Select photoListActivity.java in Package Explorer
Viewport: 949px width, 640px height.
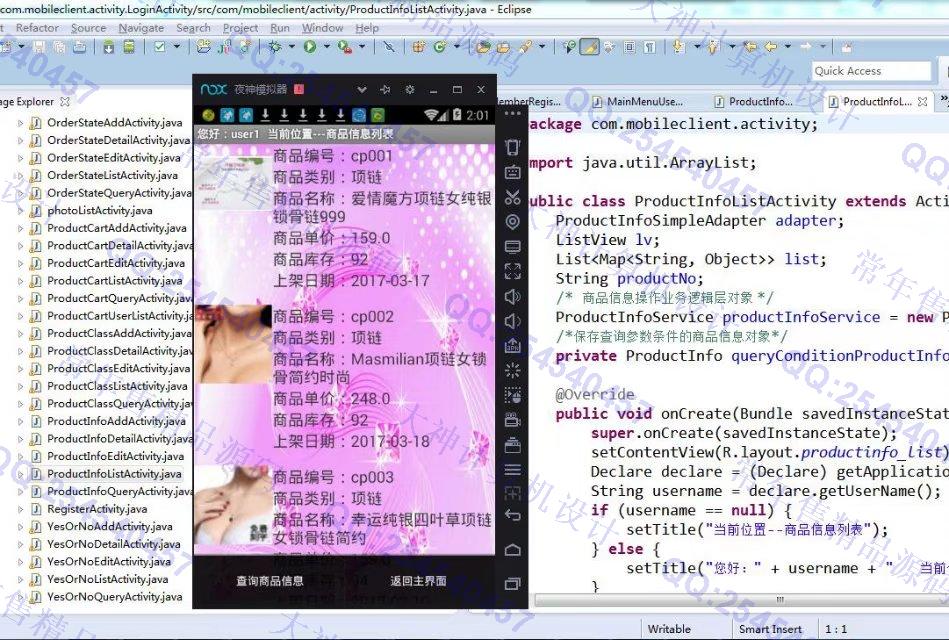point(99,211)
